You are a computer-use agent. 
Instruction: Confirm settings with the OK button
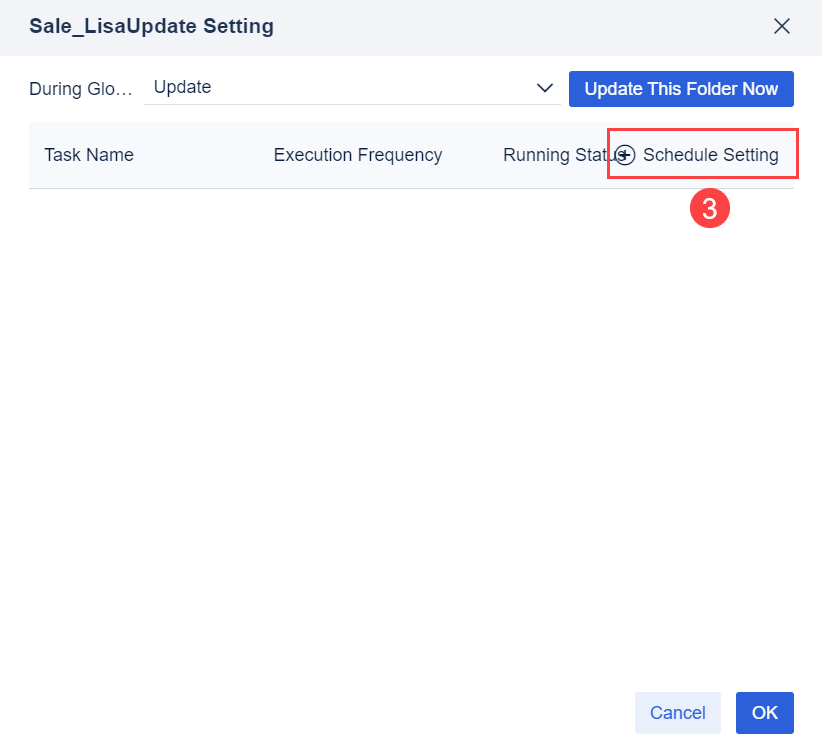click(x=765, y=713)
